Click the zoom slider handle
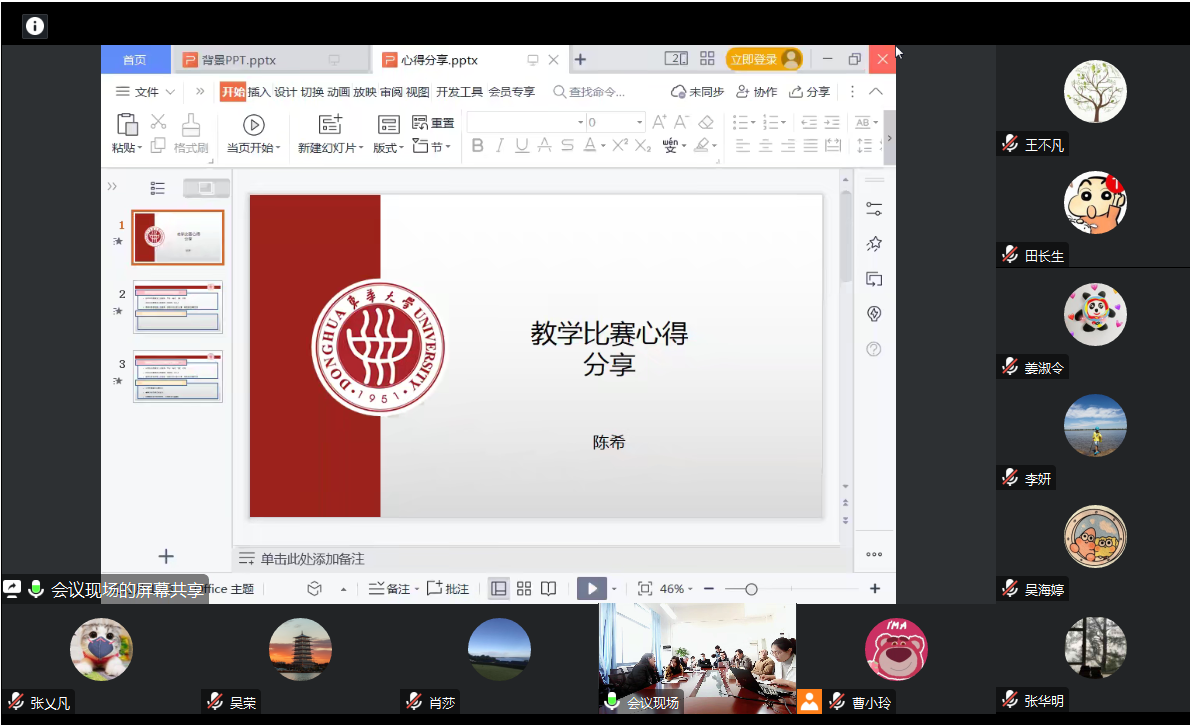 751,589
